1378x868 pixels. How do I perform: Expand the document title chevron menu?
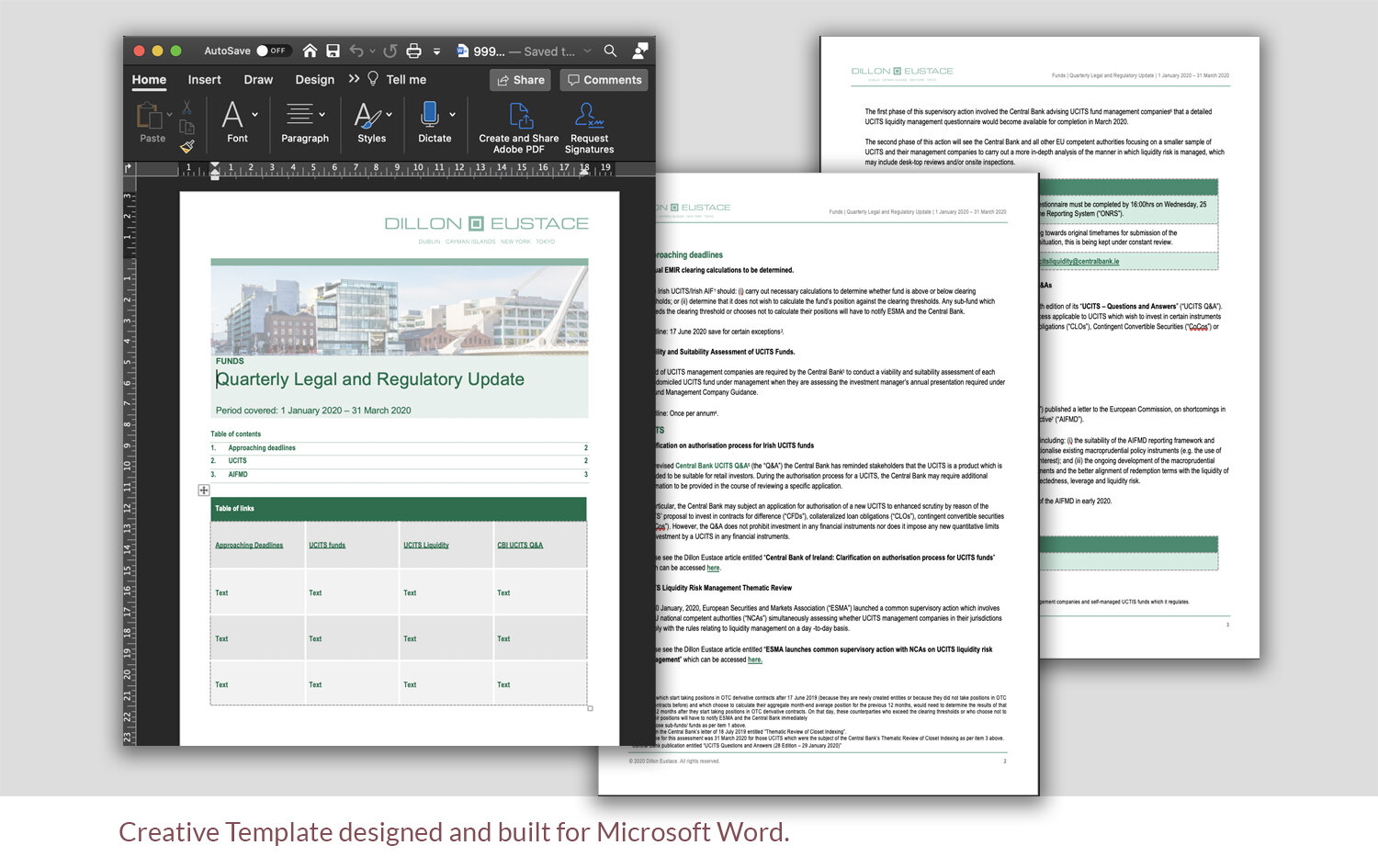coord(587,51)
